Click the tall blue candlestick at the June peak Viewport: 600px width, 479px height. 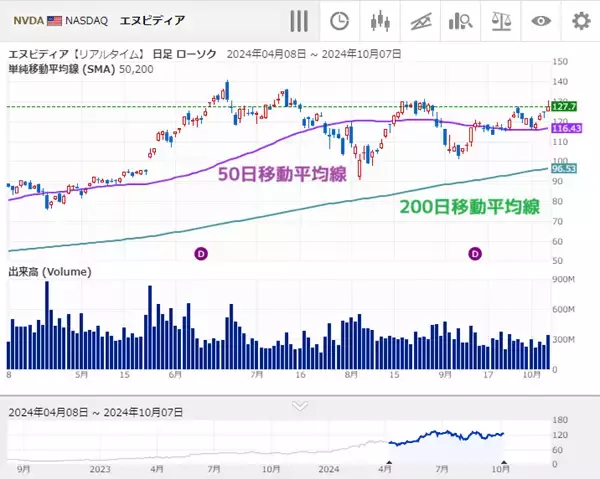click(x=227, y=91)
